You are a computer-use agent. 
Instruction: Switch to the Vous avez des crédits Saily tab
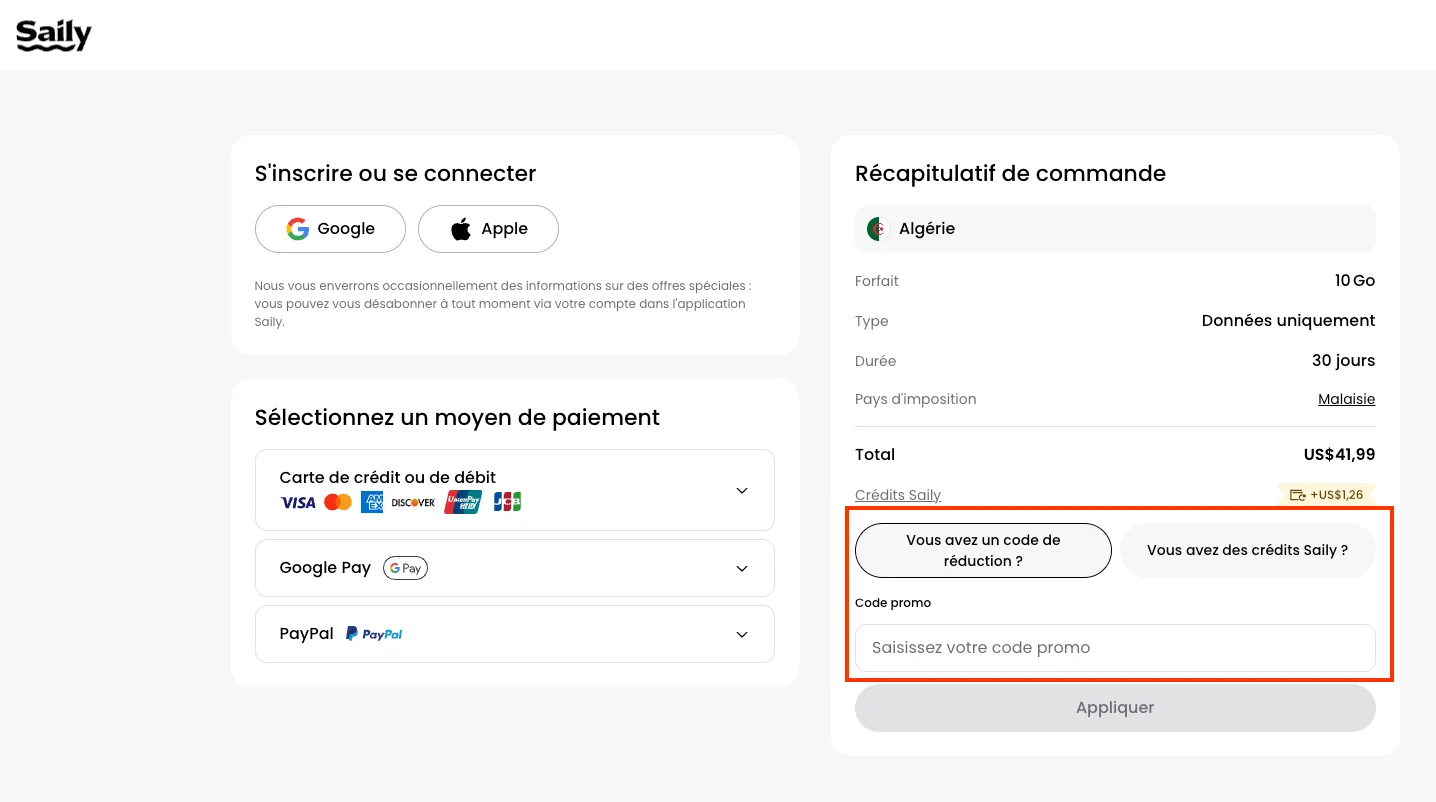(x=1247, y=550)
